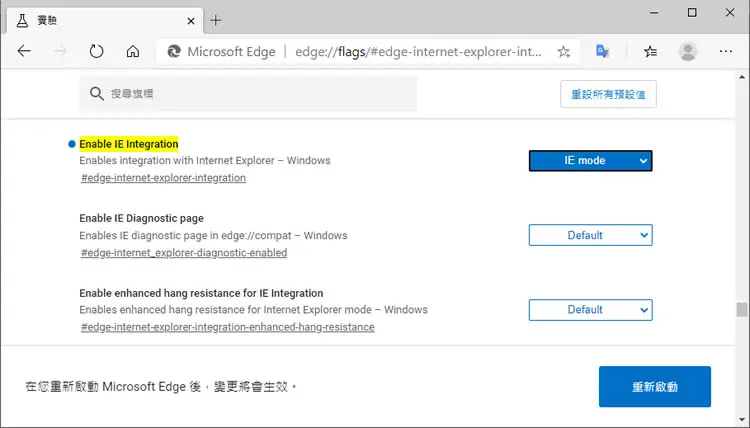
Task: Click the forward navigation arrow
Action: 60,51
